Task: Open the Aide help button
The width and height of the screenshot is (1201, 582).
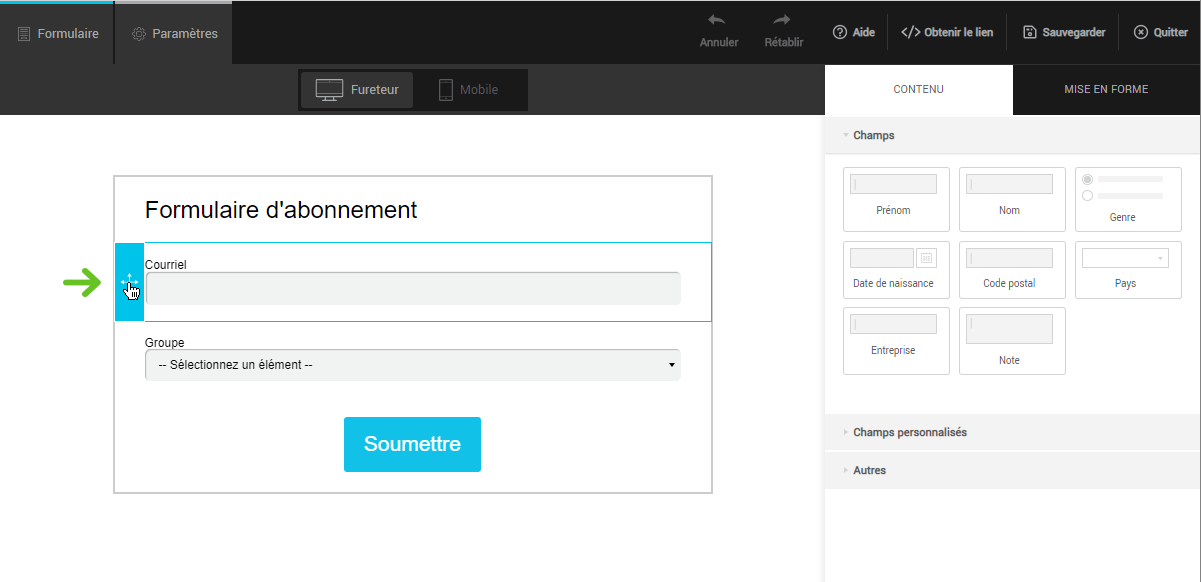Action: click(x=854, y=32)
